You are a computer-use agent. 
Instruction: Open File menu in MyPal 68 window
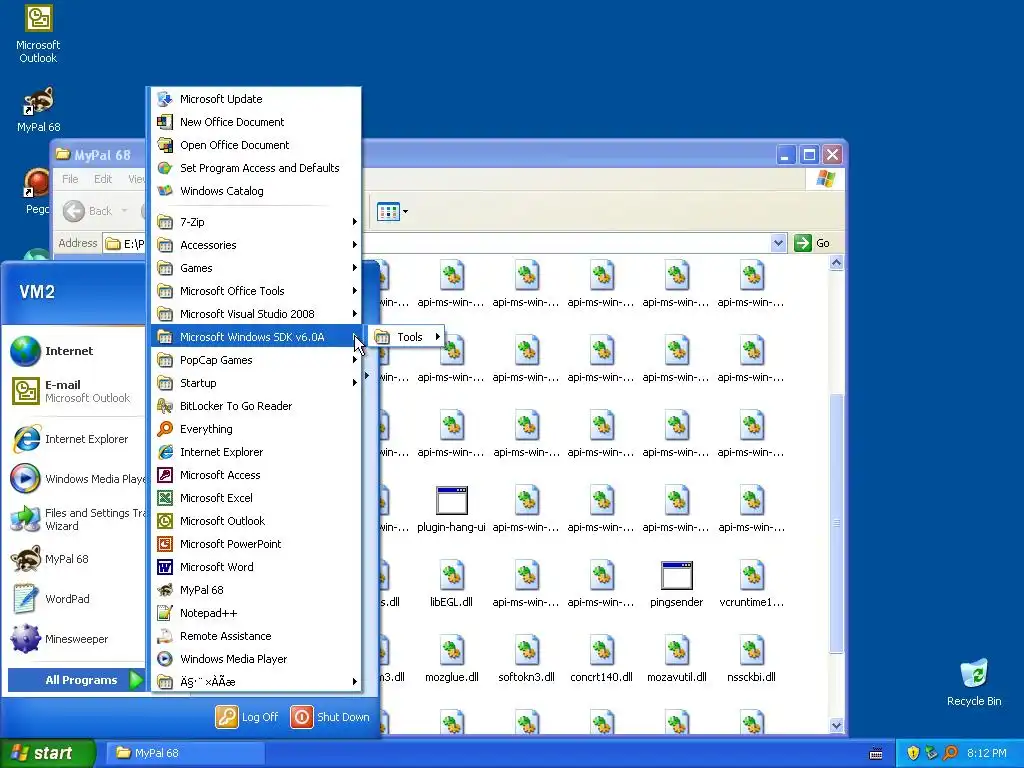pos(70,179)
